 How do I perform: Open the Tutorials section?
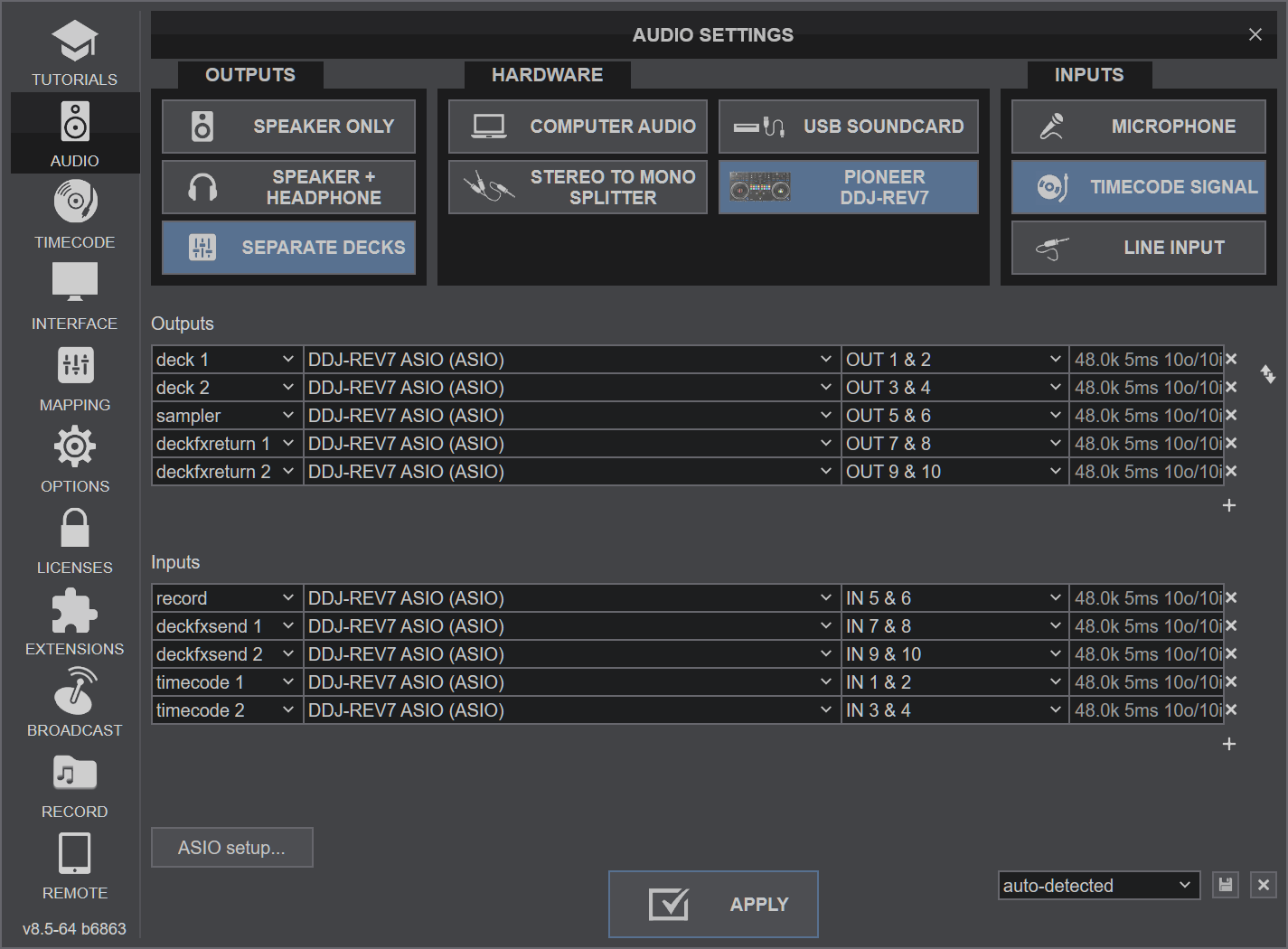point(74,52)
